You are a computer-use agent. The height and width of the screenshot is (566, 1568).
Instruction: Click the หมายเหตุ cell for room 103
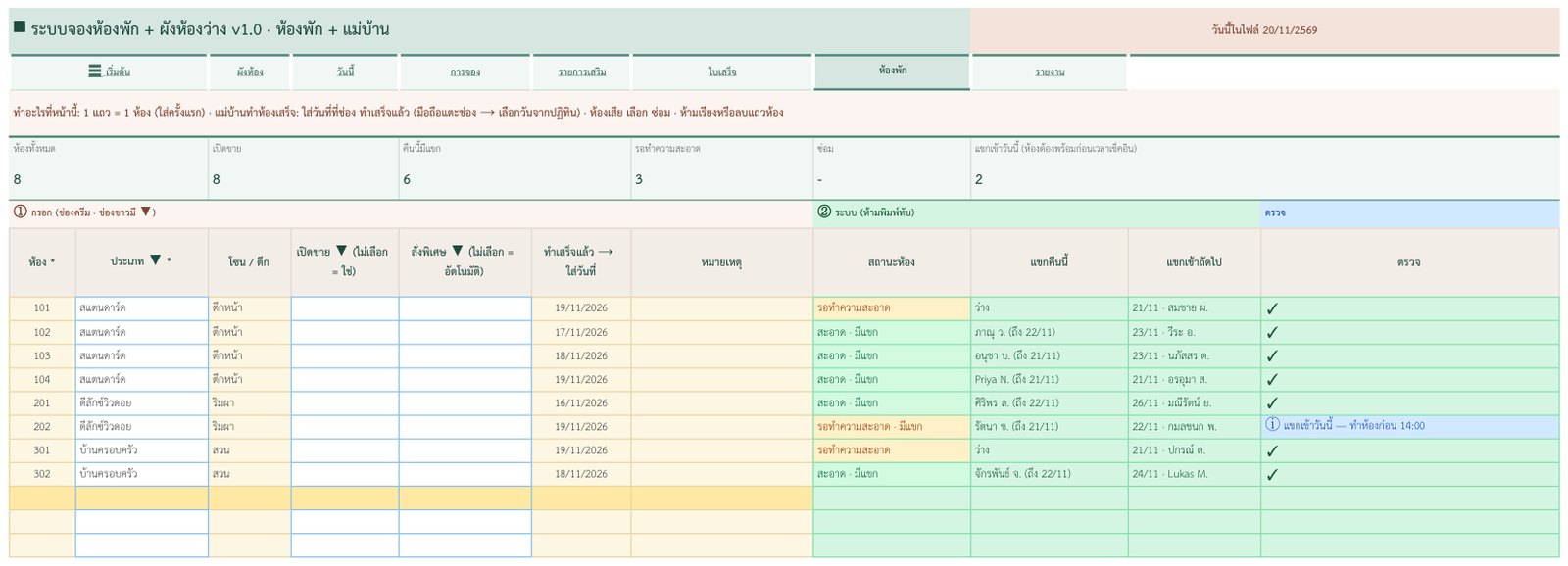coord(722,355)
